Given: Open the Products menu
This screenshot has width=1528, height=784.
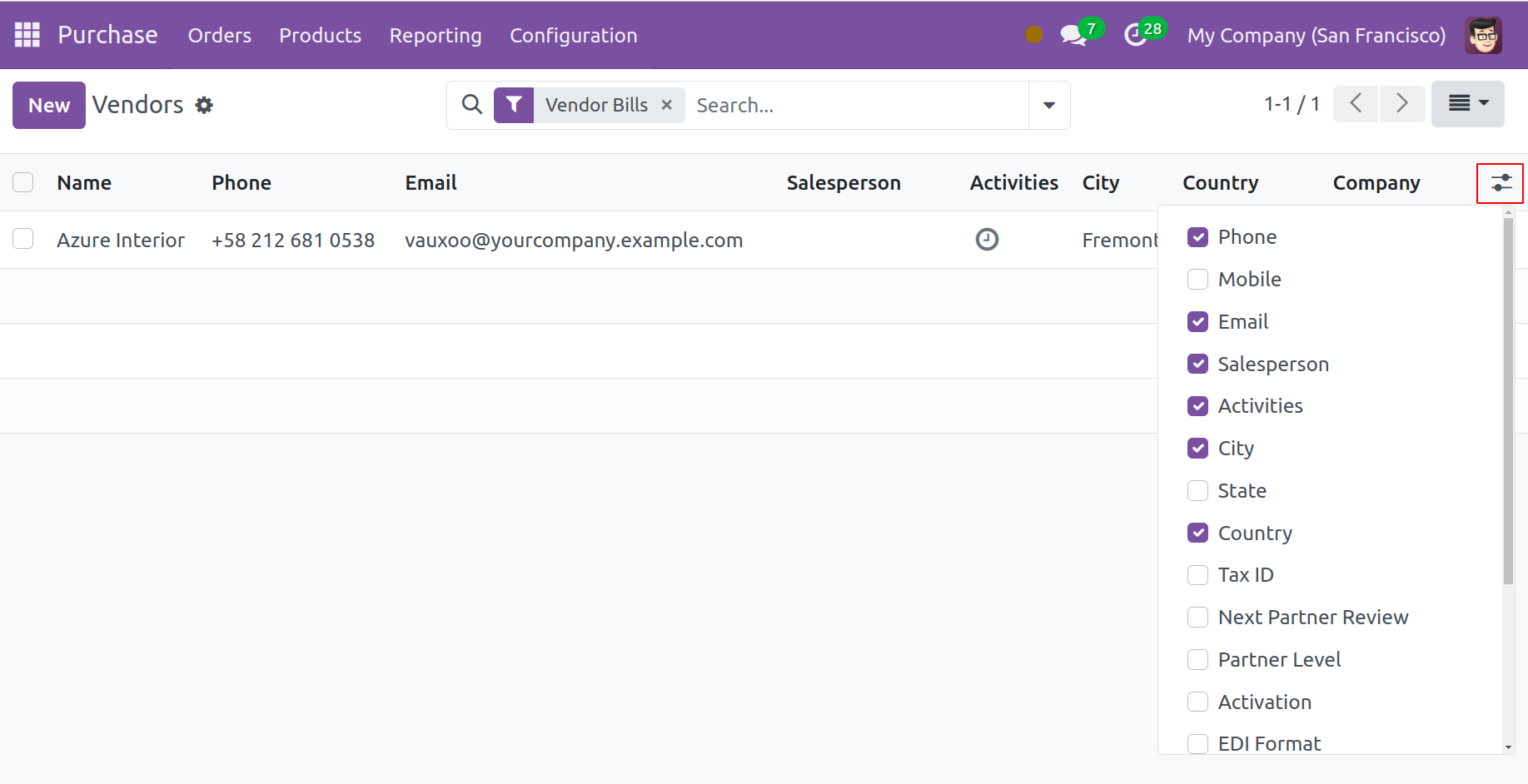Looking at the screenshot, I should click(x=321, y=35).
